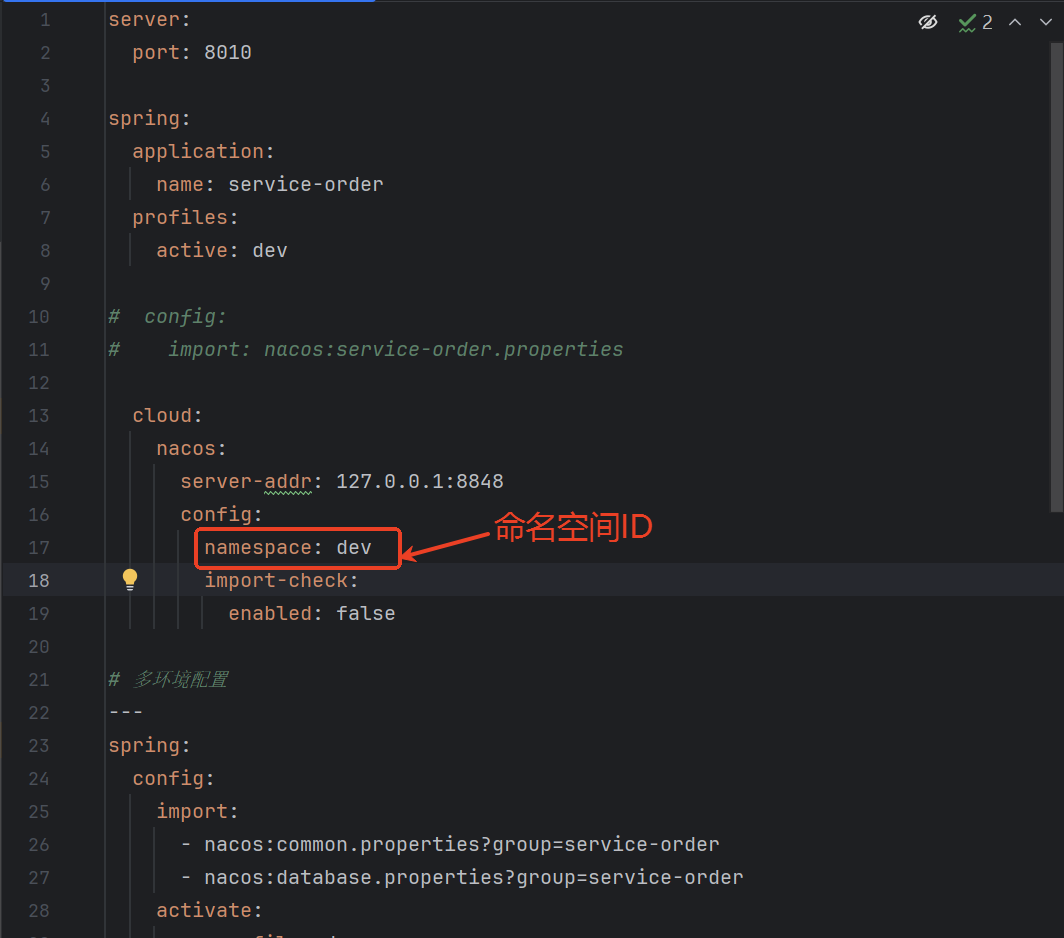Viewport: 1064px width, 938px height.
Task: Click the 'cloud:' key
Action: [168, 415]
